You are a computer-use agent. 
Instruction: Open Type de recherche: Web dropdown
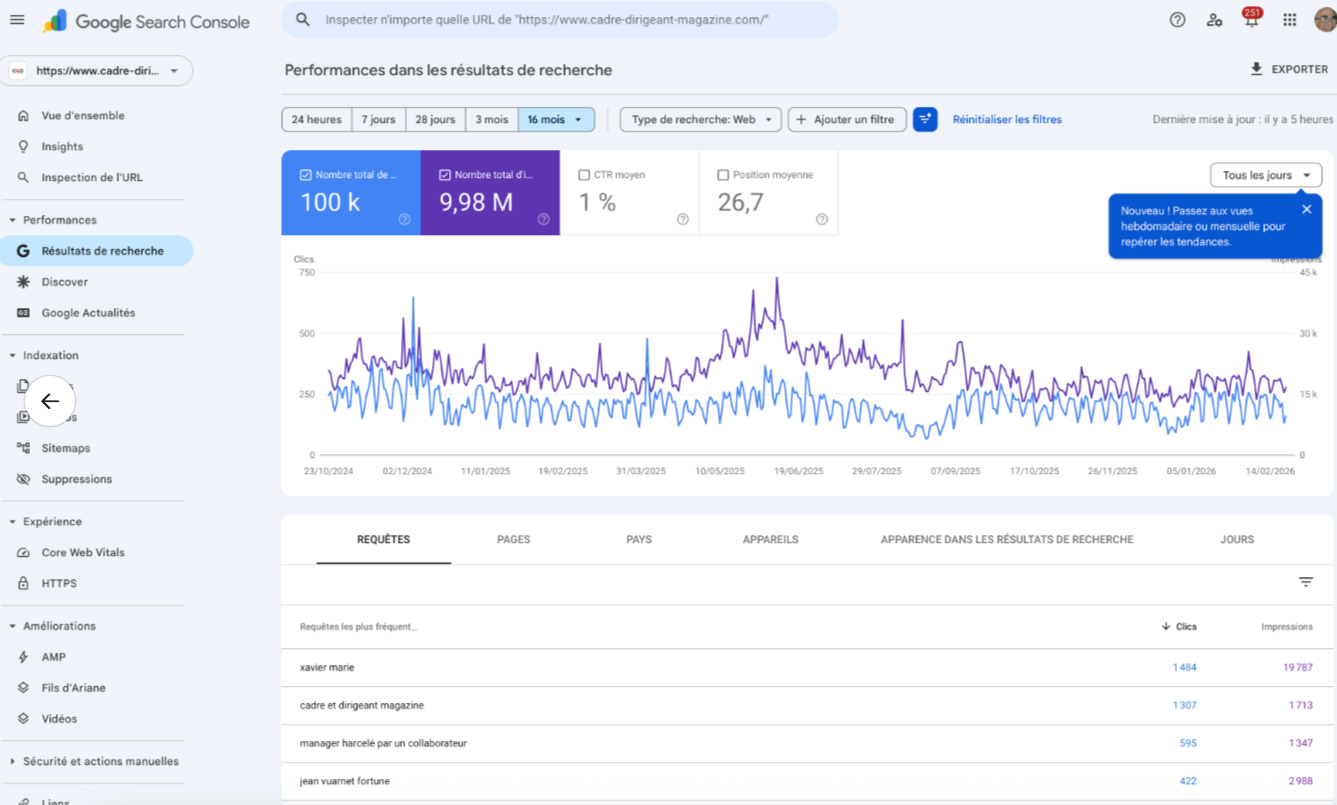click(x=700, y=119)
